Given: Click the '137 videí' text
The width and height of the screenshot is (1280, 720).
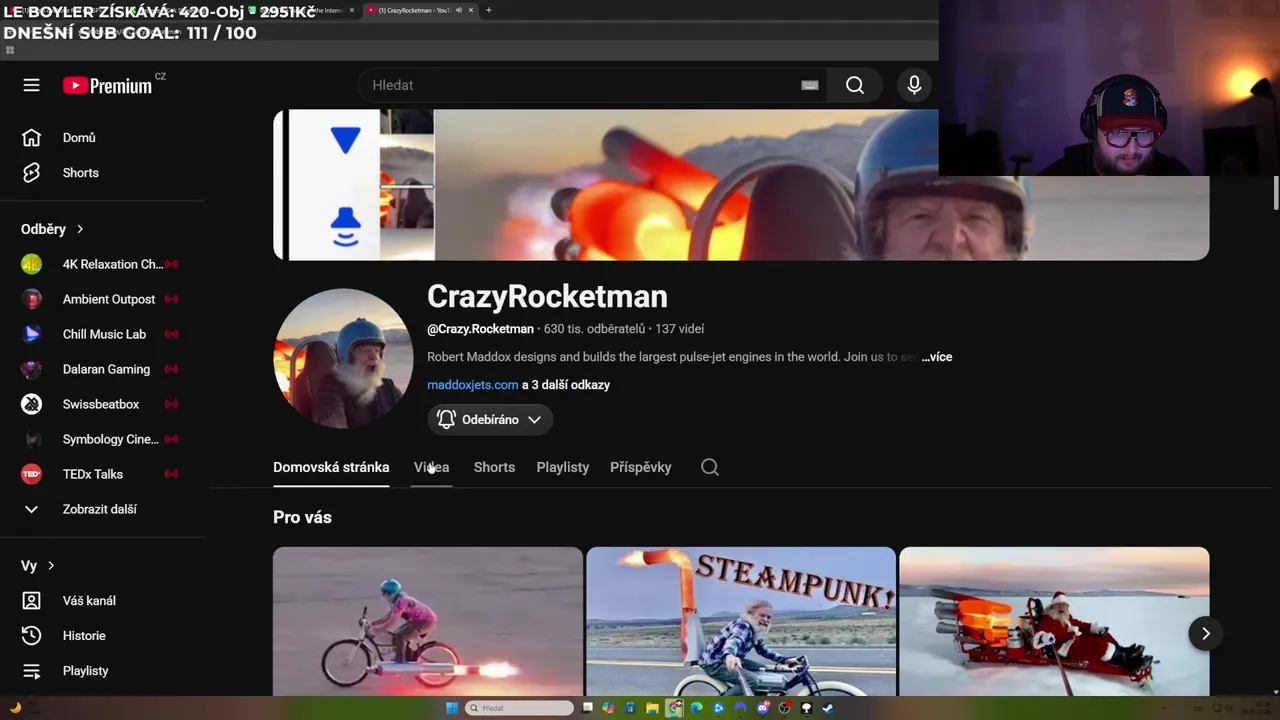Looking at the screenshot, I should point(680,329).
